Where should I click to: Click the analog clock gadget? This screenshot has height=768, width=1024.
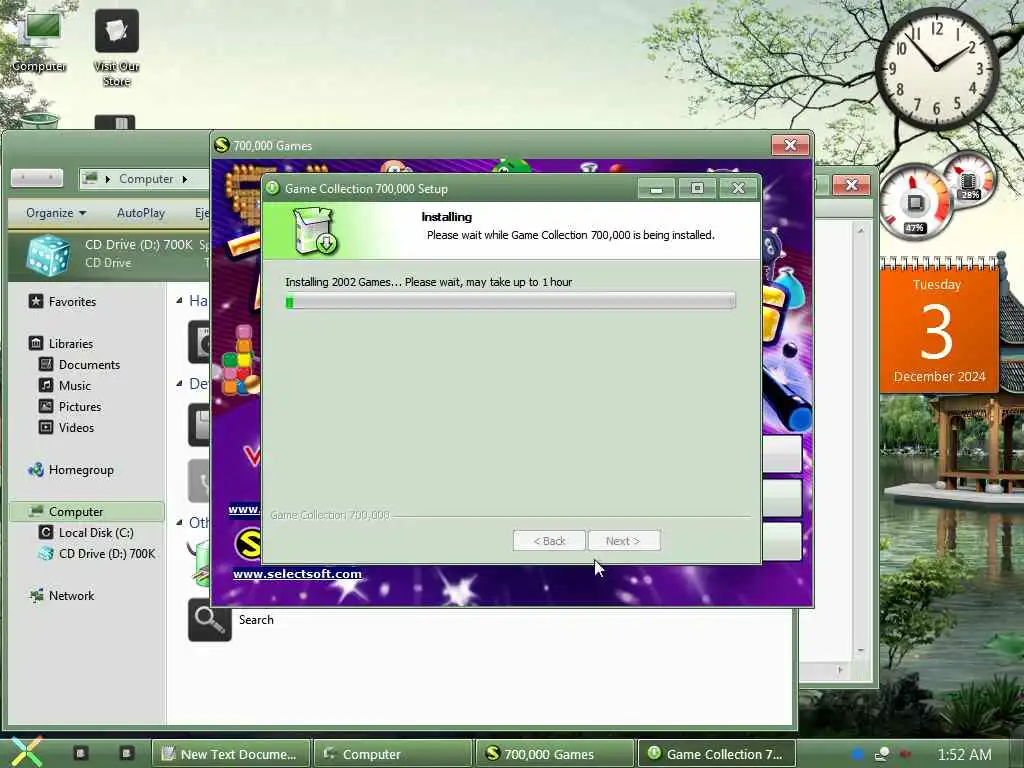coord(936,68)
